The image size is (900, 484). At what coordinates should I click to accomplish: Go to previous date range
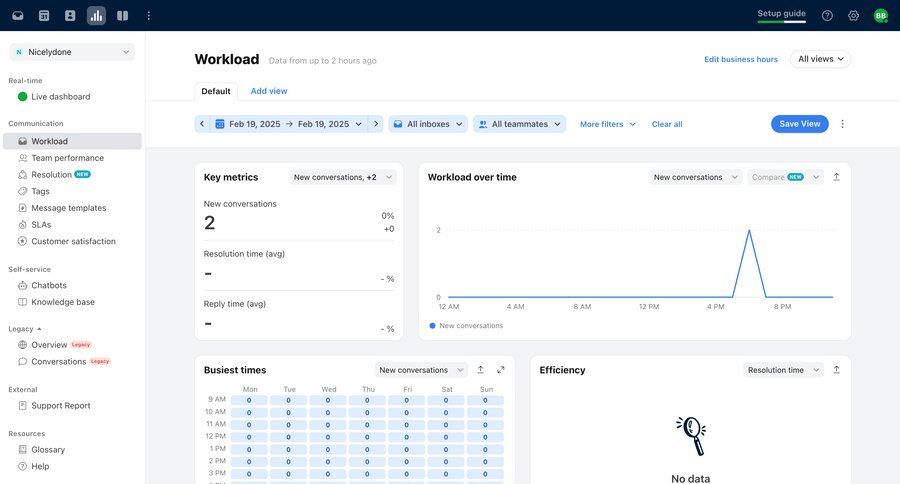[202, 124]
